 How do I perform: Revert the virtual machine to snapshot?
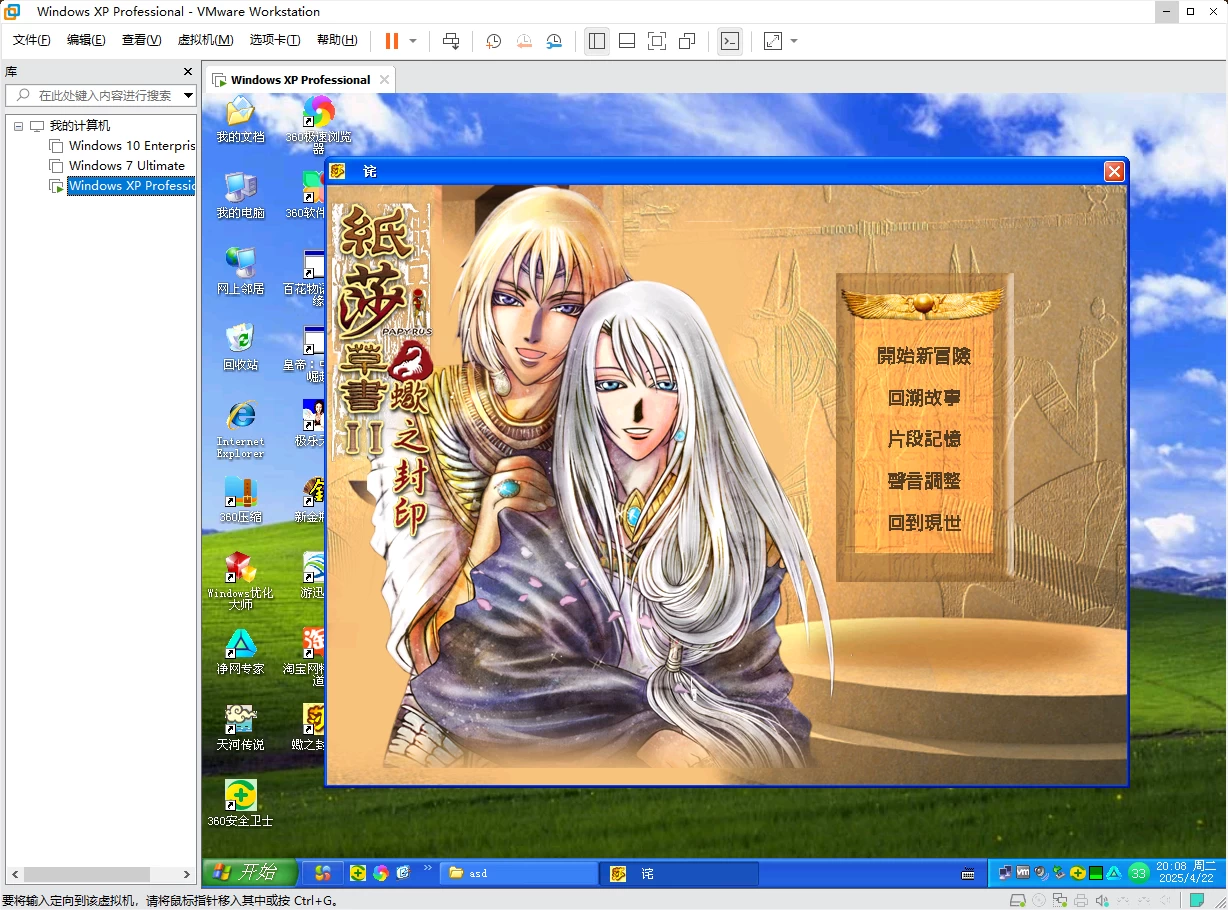524,41
